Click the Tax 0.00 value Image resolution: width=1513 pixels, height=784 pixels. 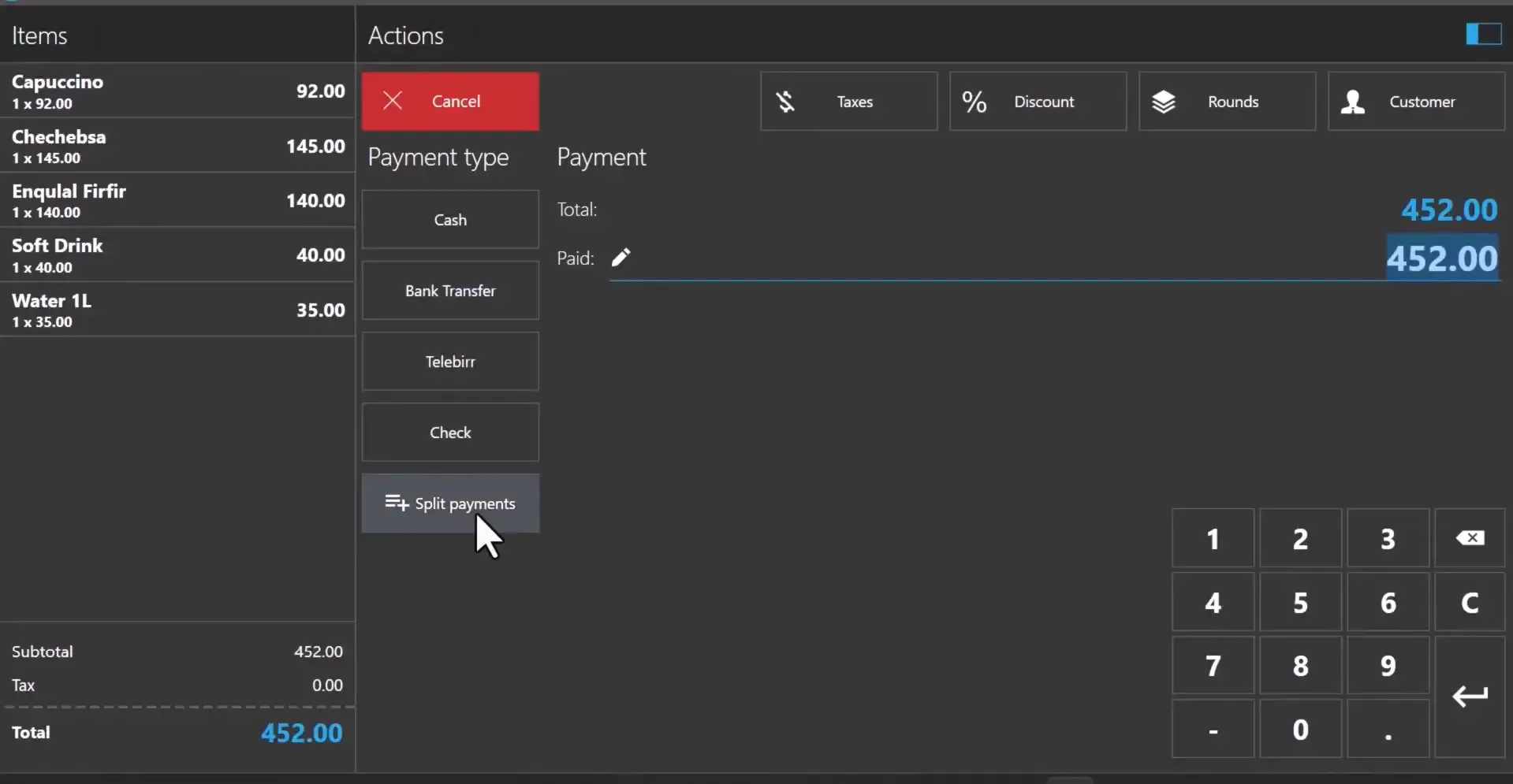pyautogui.click(x=327, y=686)
